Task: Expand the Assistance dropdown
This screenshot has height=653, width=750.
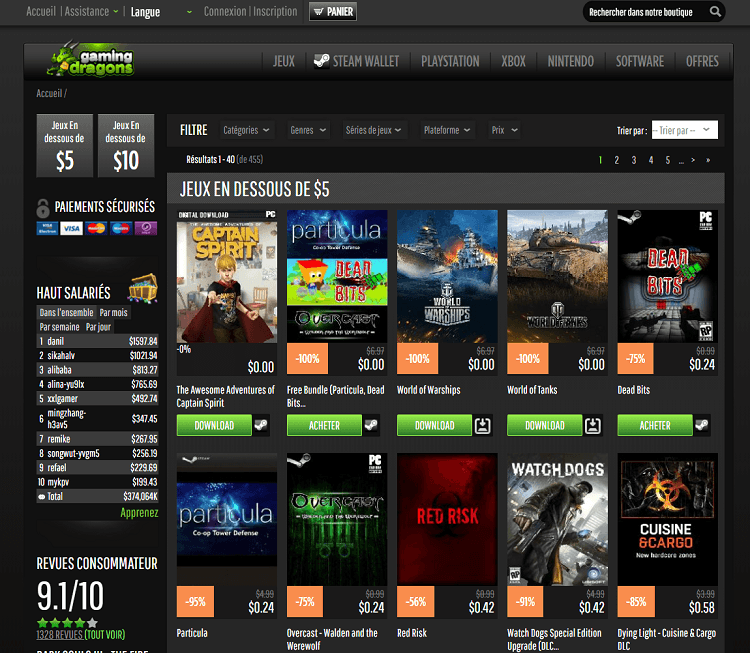Action: coord(91,11)
